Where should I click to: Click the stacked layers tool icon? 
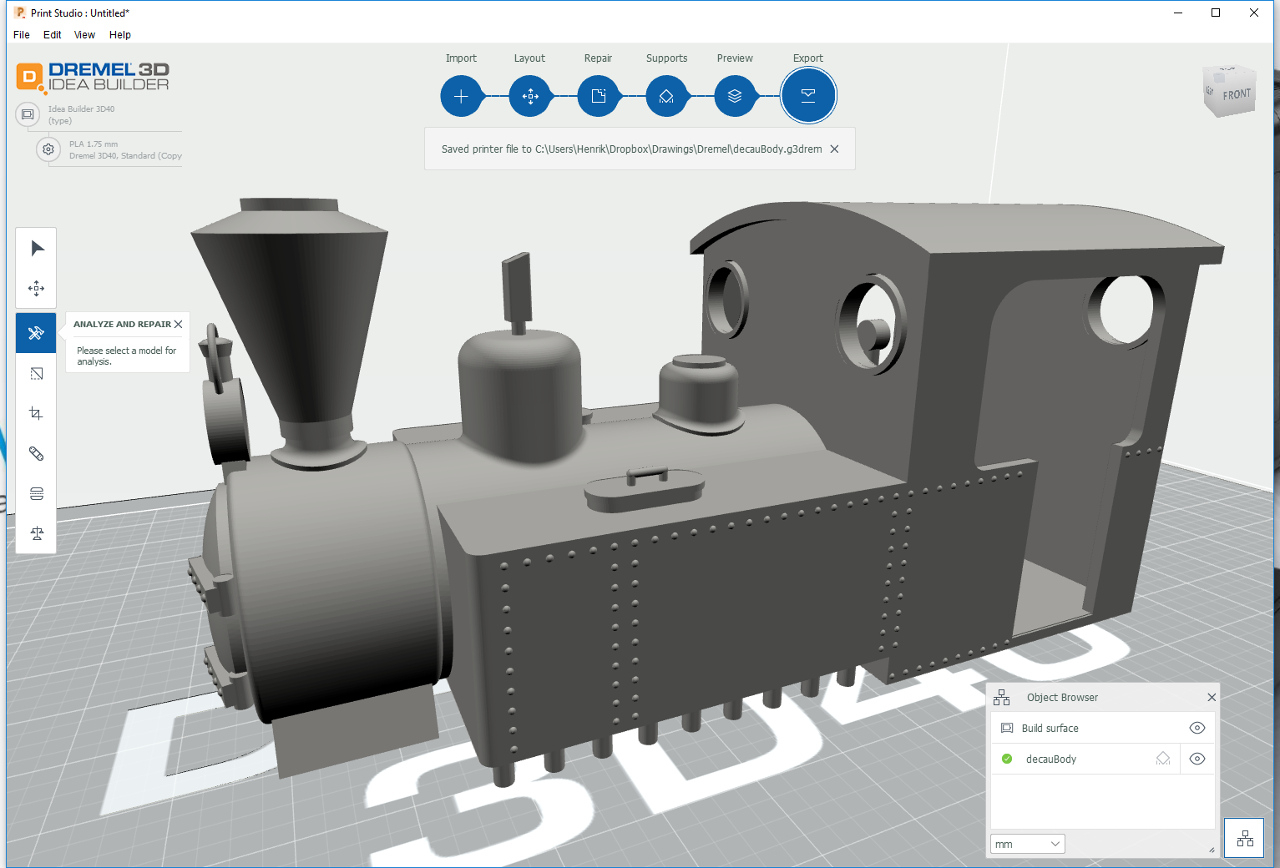pos(37,494)
